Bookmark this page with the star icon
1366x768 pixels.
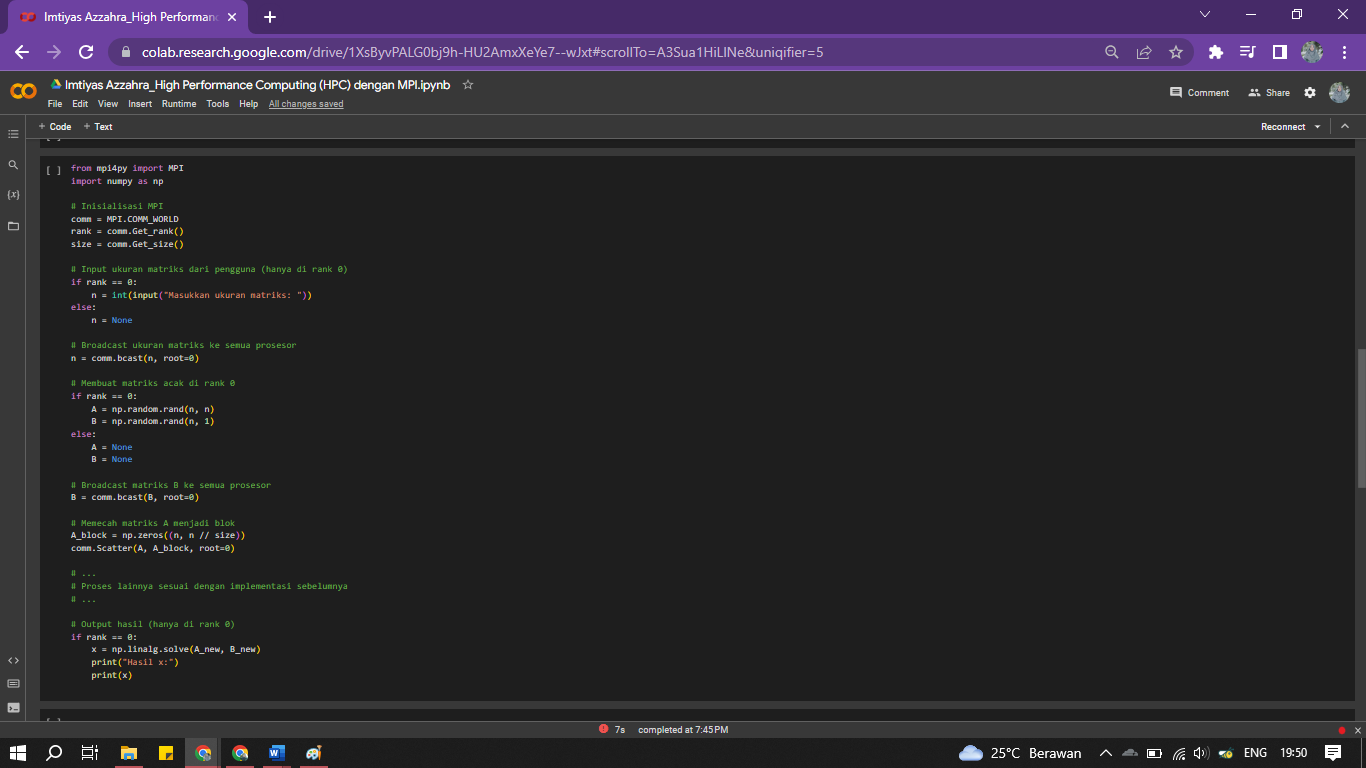[1176, 52]
